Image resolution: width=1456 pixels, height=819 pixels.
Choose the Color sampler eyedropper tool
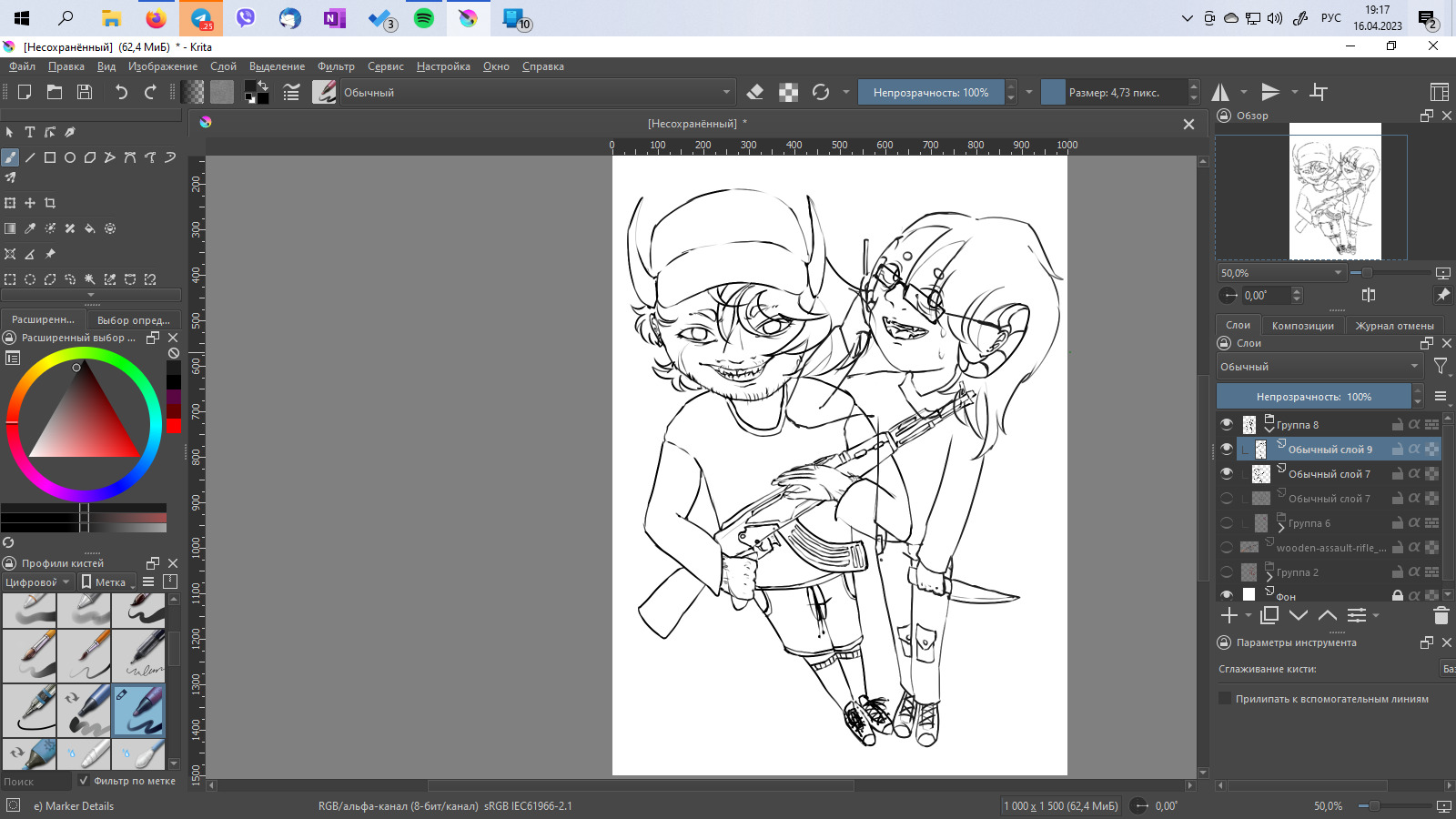(30, 228)
